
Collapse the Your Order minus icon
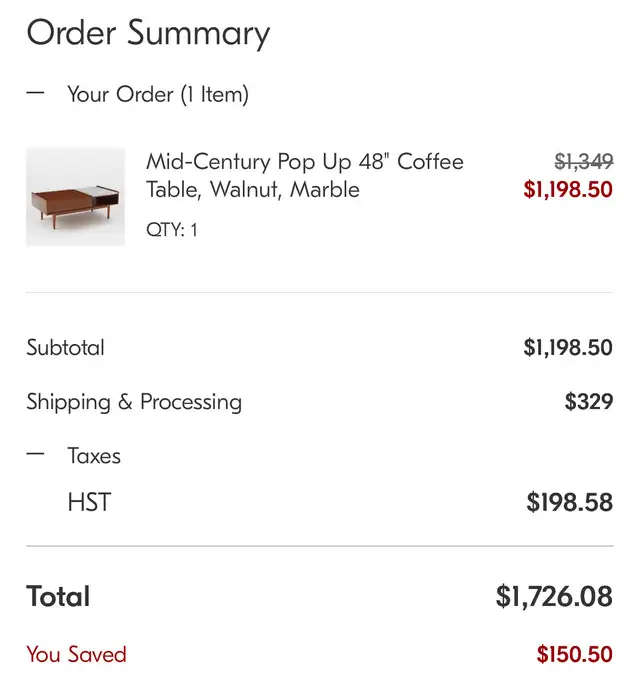coord(35,93)
